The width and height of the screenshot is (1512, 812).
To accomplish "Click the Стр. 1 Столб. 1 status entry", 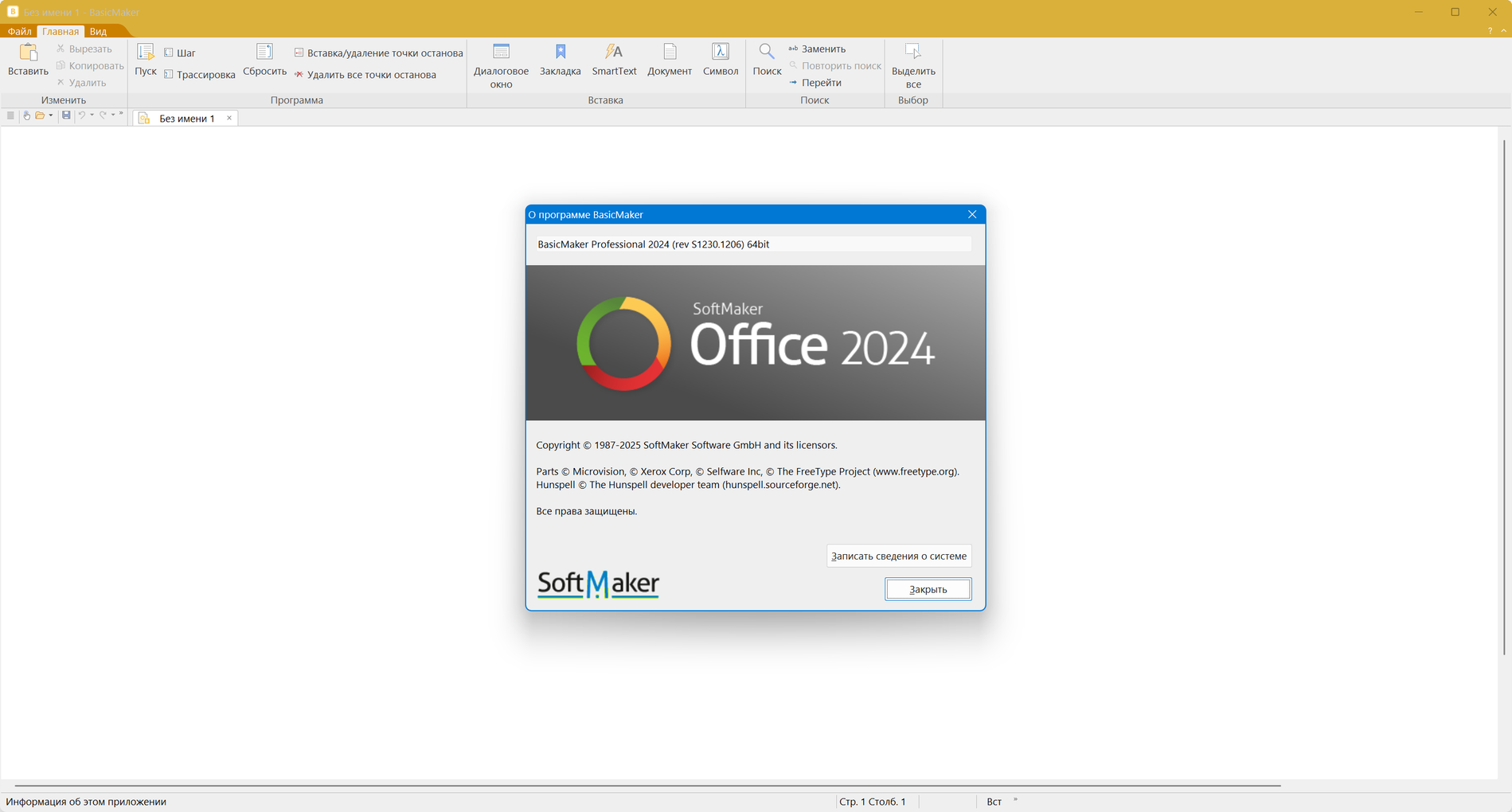I will tap(873, 802).
